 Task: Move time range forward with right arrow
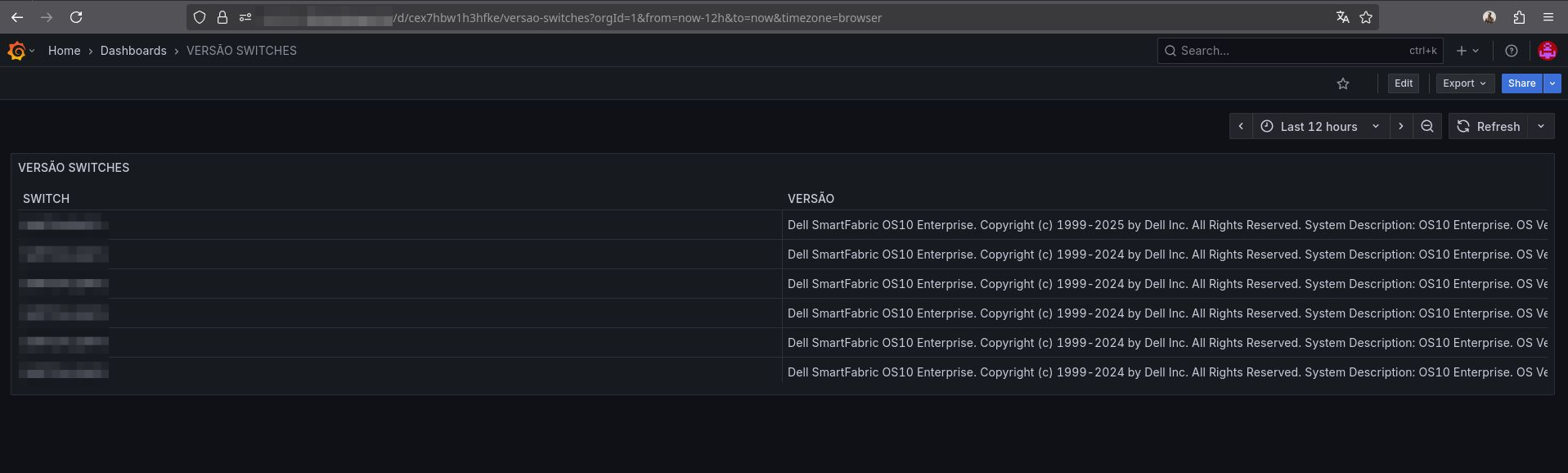click(x=1401, y=126)
